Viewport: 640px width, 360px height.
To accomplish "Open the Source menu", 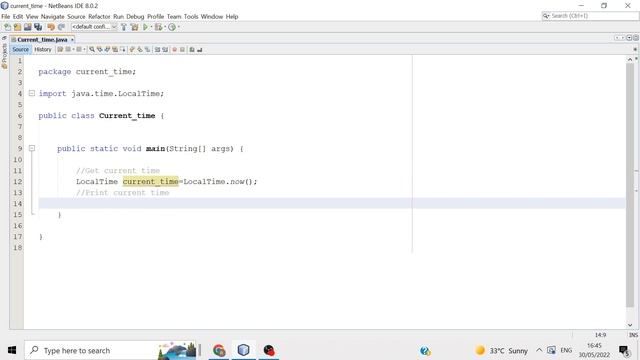I will (x=76, y=16).
